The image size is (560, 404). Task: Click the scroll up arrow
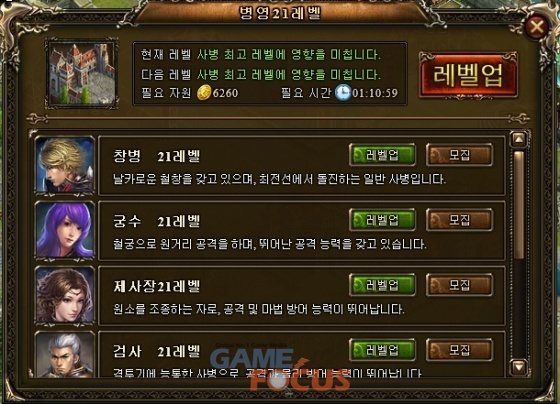coord(519,139)
